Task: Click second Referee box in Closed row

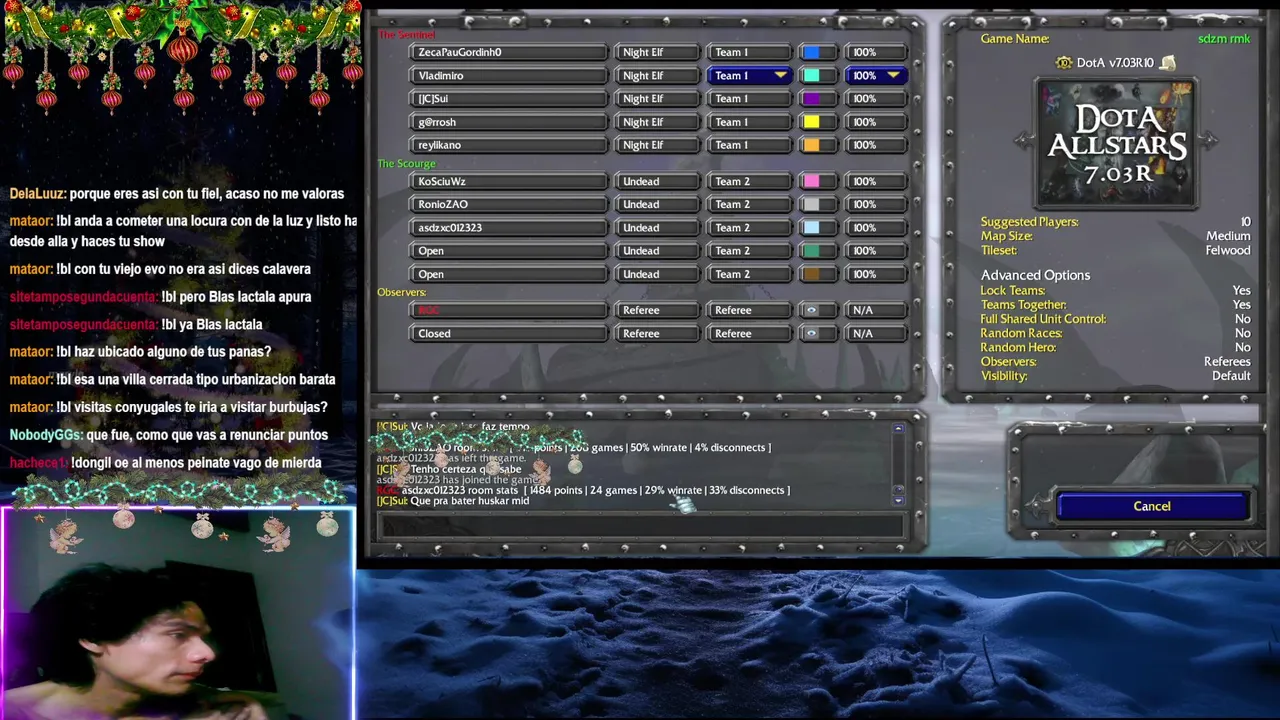Action: pyautogui.click(x=750, y=333)
